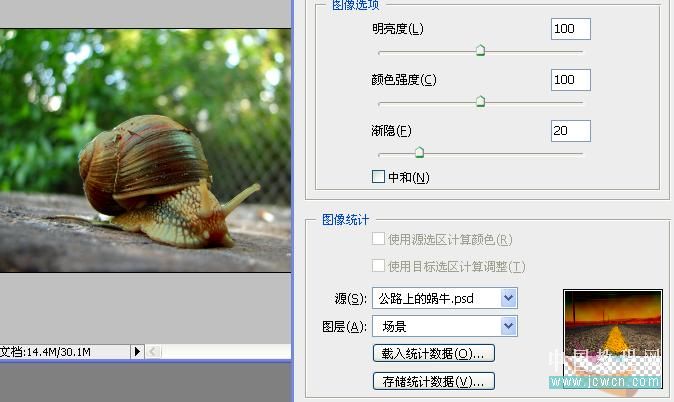Click the 明亮度(L) label

398,29
